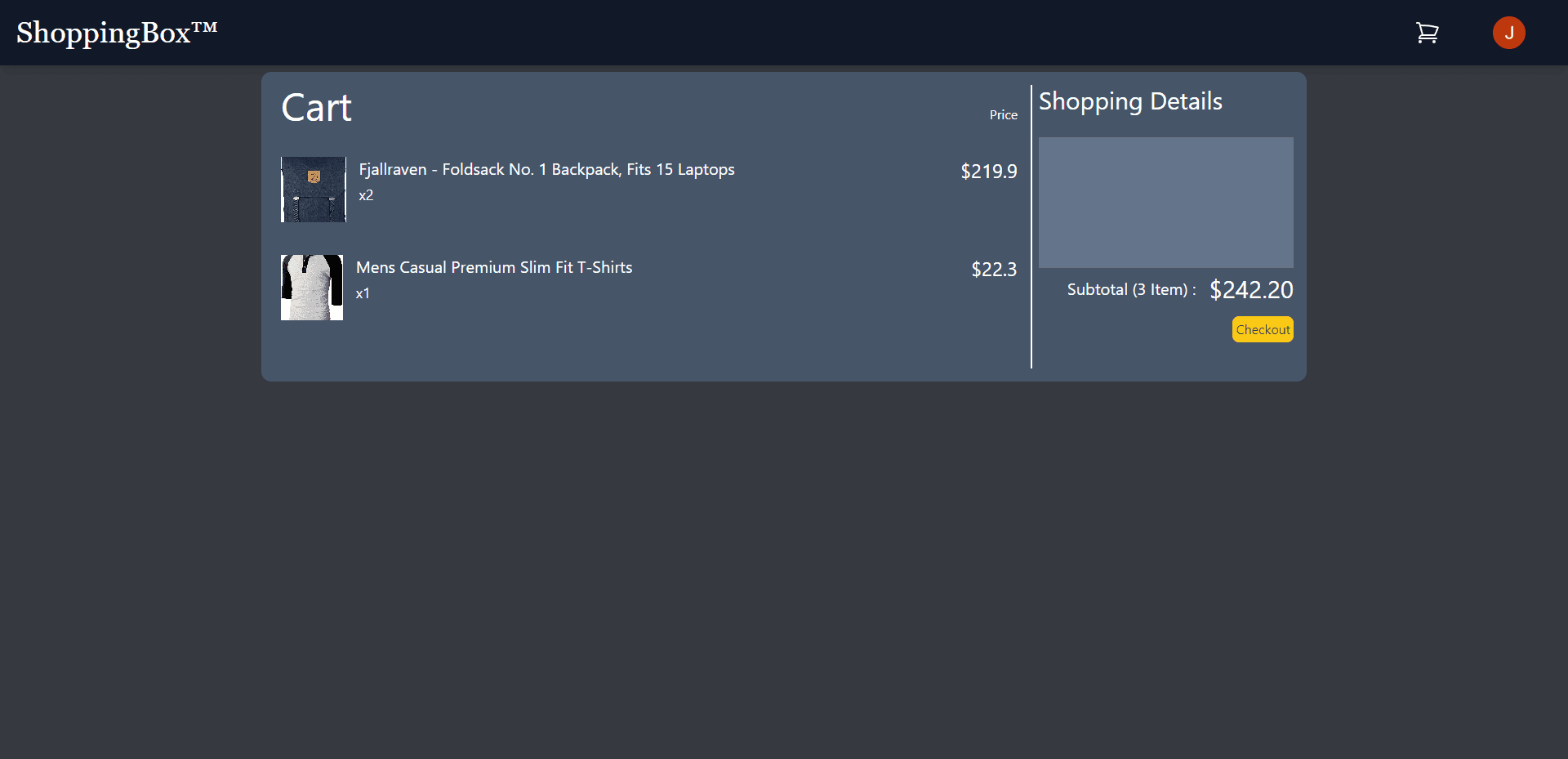The height and width of the screenshot is (759, 1568).
Task: Open the Mens T-Shirt product image
Action: point(312,288)
